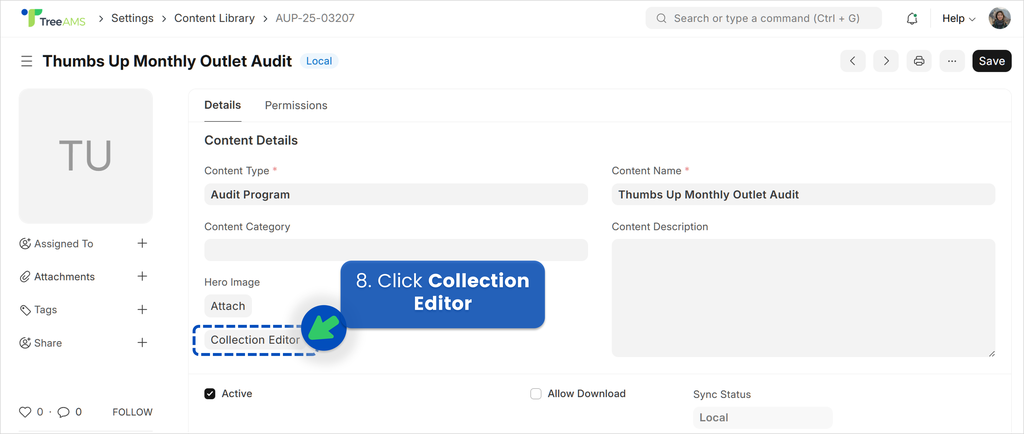This screenshot has width=1024, height=434.
Task: Click the Attach hero image button
Action: click(x=228, y=305)
